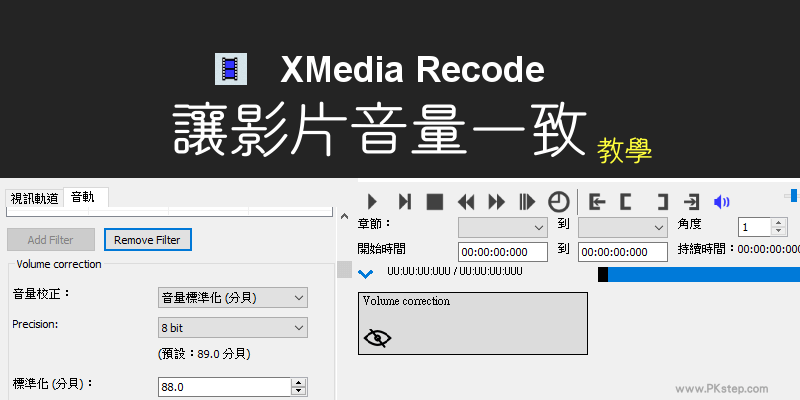
Task: Increase 角度 value with up arrow
Action: point(779,223)
